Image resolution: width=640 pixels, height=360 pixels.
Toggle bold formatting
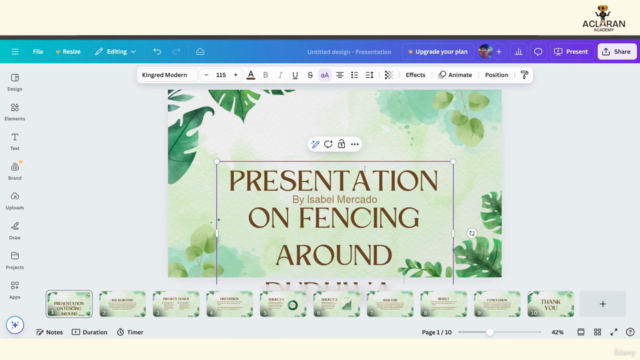coord(266,75)
